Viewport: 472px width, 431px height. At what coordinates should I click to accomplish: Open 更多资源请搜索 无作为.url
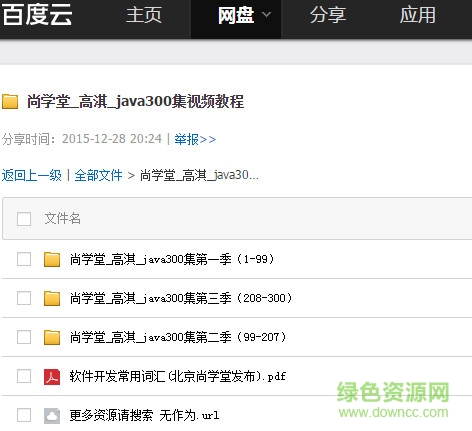tap(144, 415)
